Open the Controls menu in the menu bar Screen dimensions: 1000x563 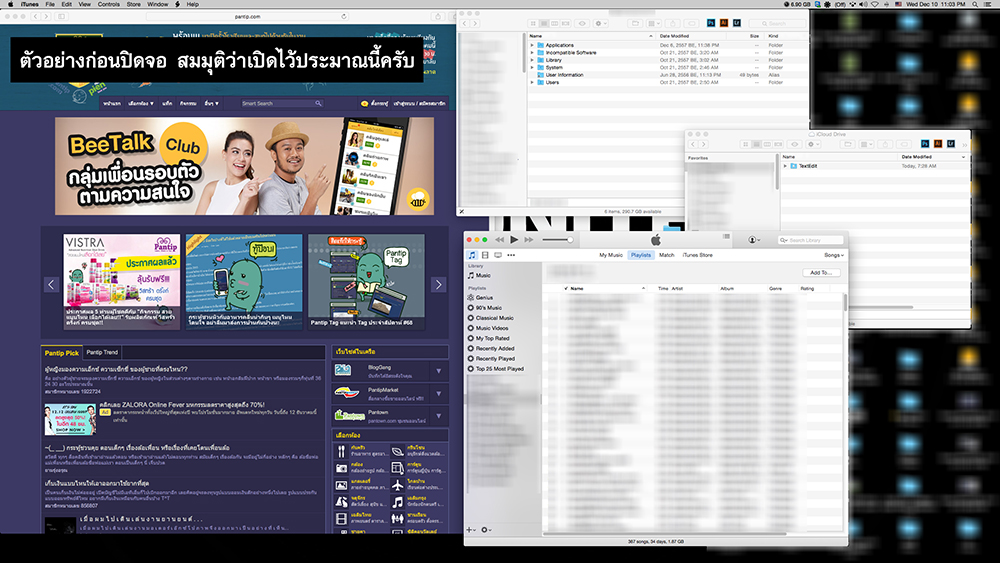click(108, 4)
